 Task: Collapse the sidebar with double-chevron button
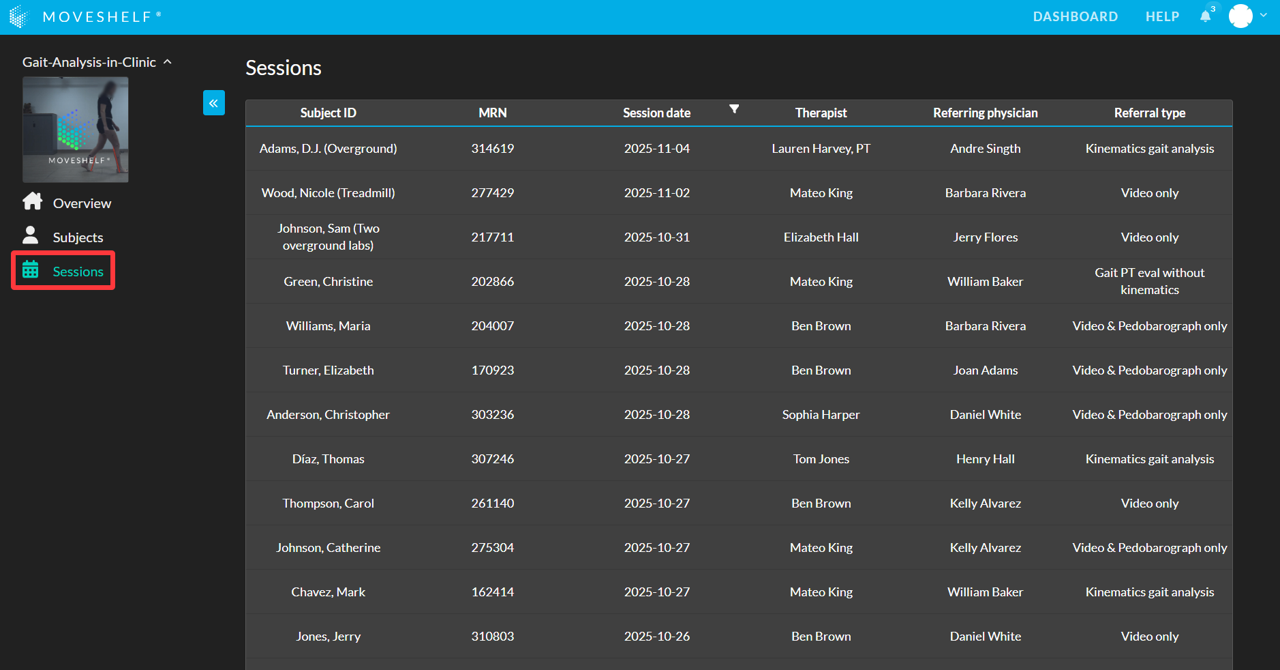click(x=214, y=103)
